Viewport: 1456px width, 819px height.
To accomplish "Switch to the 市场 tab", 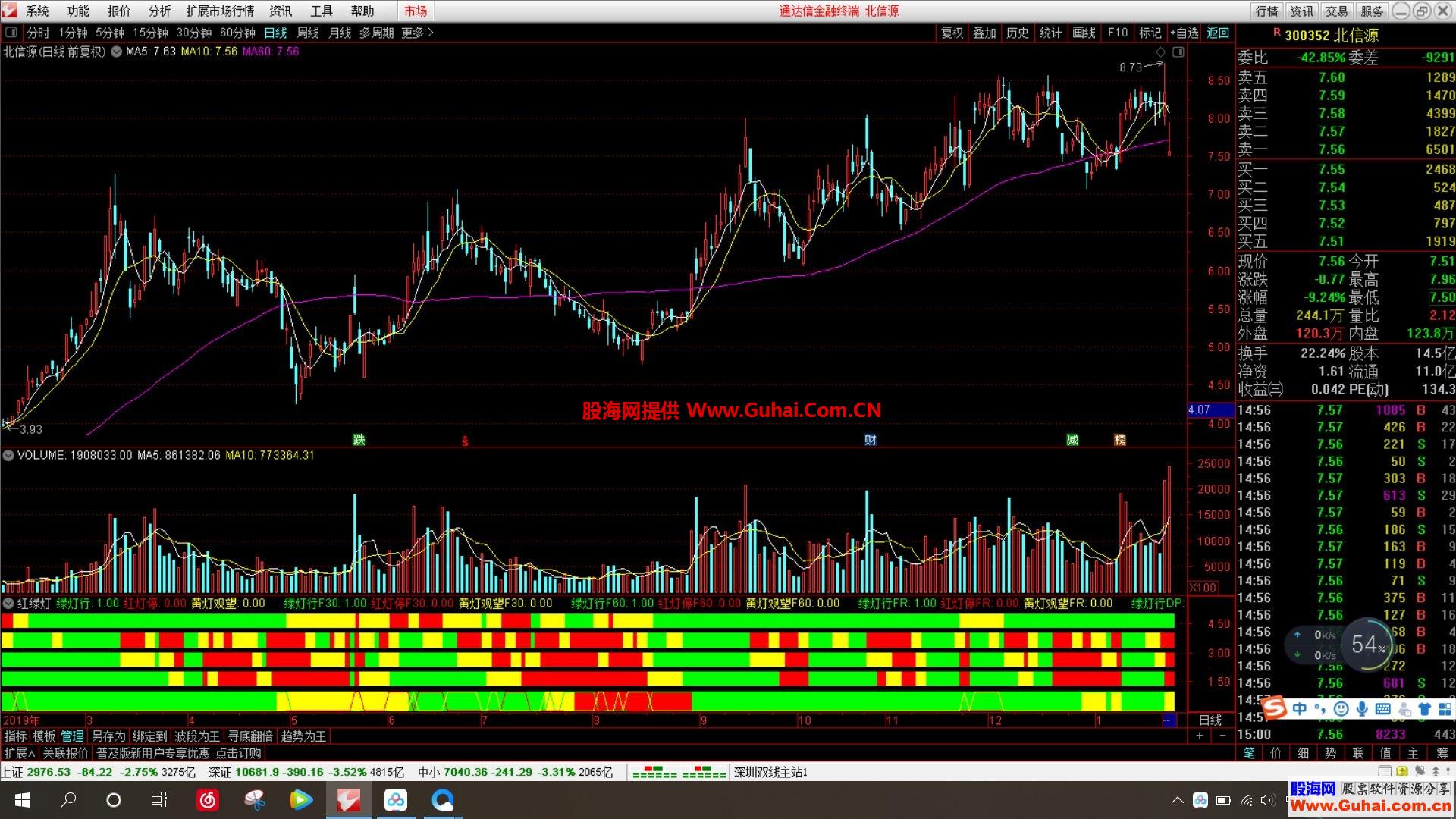I will [x=416, y=11].
